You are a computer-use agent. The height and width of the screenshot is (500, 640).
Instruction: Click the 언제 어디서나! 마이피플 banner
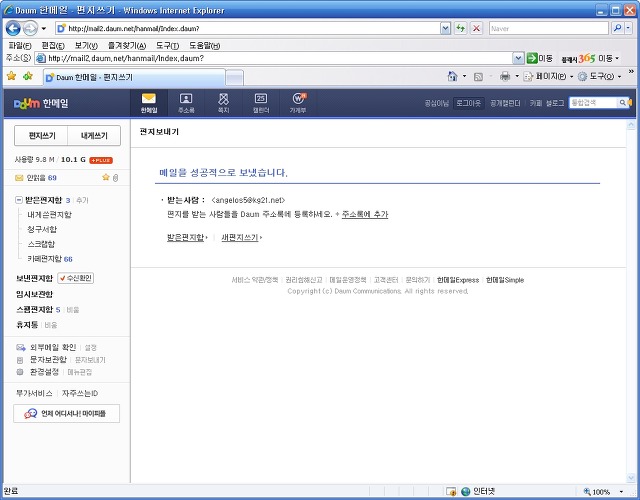67,413
